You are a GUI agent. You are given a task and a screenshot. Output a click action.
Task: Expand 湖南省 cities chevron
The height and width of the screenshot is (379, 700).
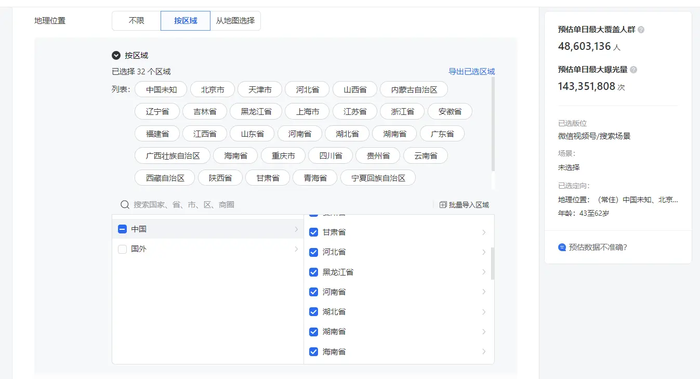(484, 332)
